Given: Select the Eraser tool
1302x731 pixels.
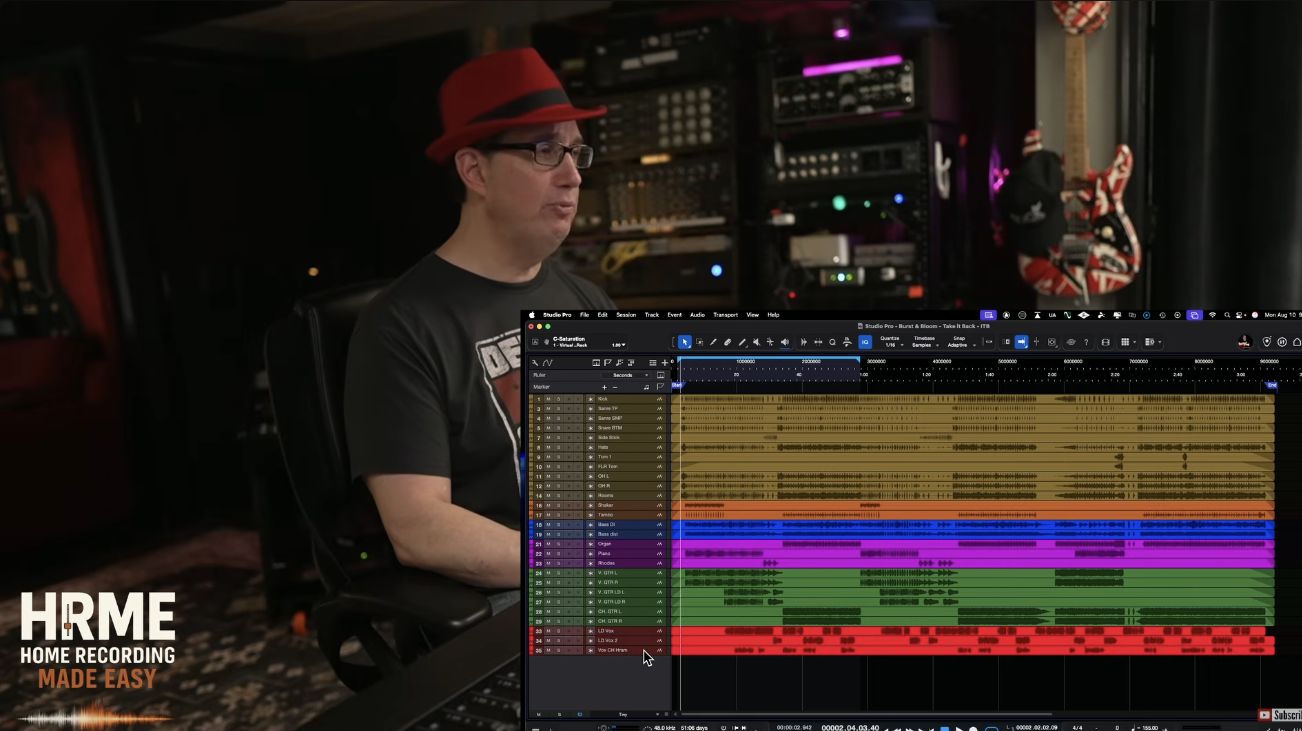Looking at the screenshot, I should (727, 342).
